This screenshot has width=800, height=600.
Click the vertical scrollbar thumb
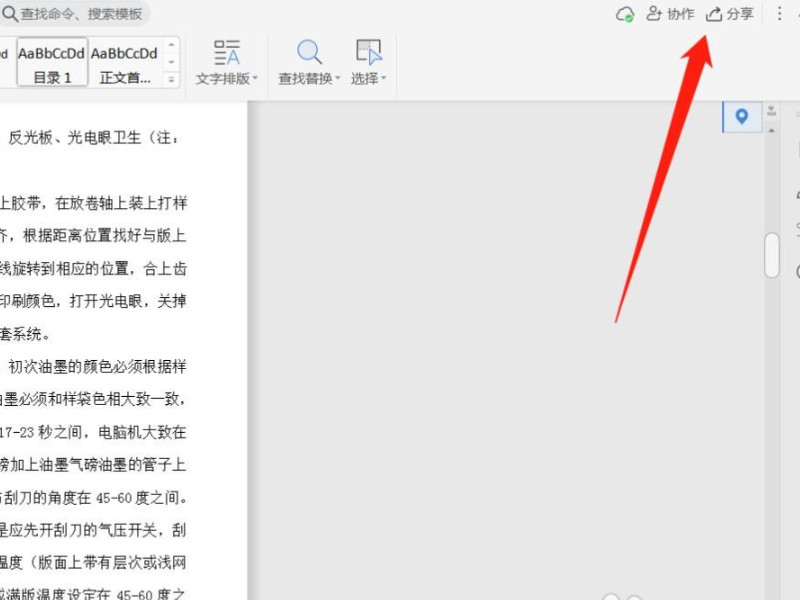772,255
